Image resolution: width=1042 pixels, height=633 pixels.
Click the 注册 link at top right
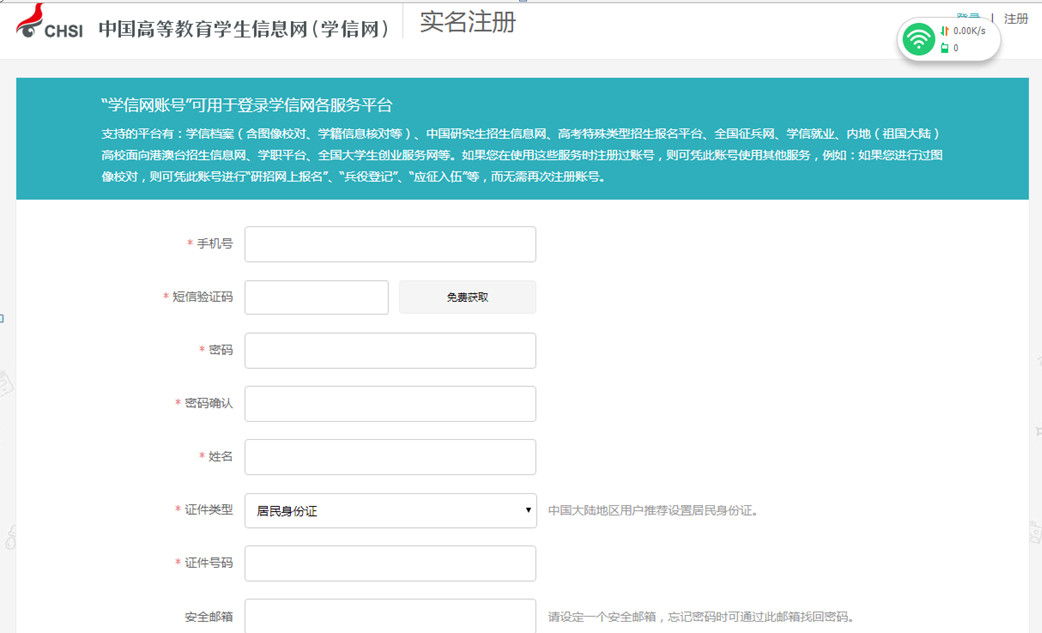[x=1015, y=19]
